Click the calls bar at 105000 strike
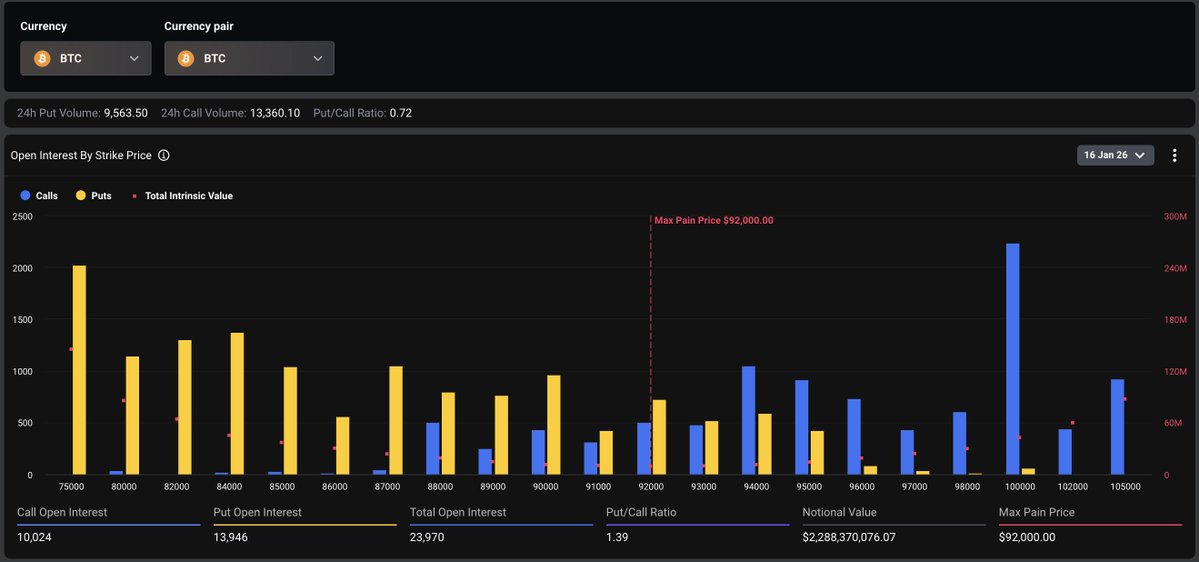Viewport: 1199px width, 562px height. pyautogui.click(x=1117, y=427)
